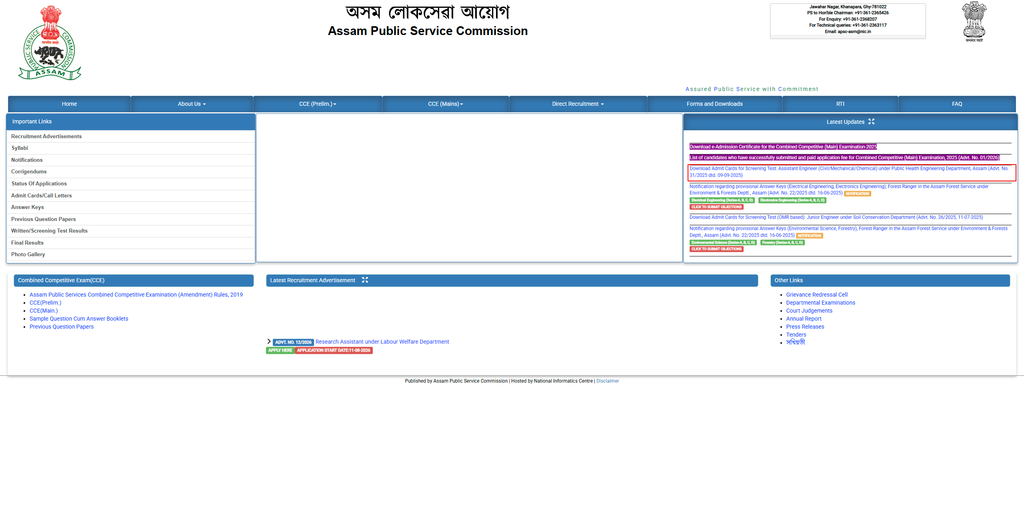Expand the Latest Updates panel with fullscreen icon
This screenshot has width=1024, height=508.
click(871, 122)
